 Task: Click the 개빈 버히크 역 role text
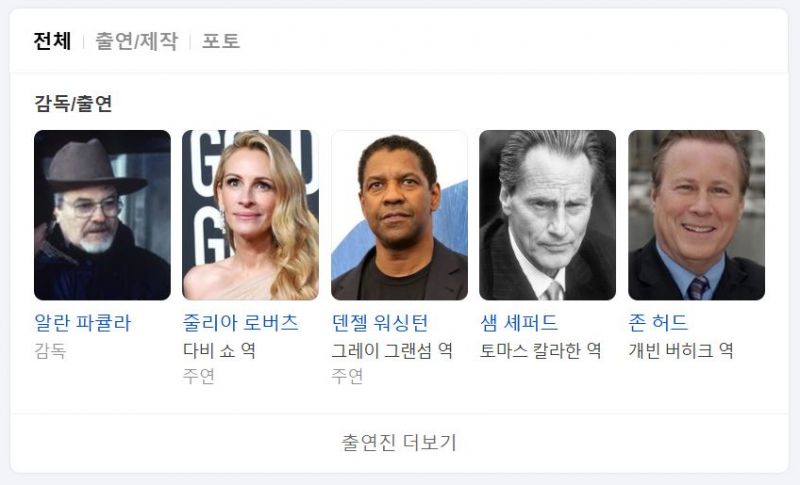tap(681, 350)
